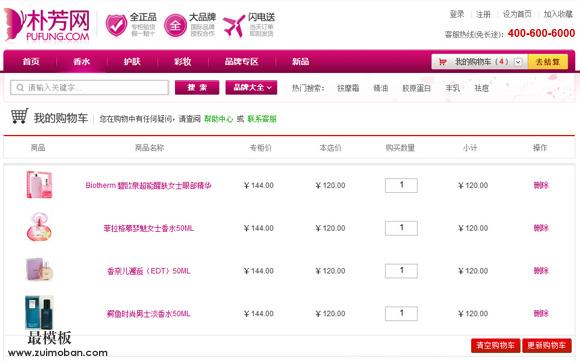Open the 鳄鱼时尚男士淡香水50ML link

pyautogui.click(x=148, y=314)
